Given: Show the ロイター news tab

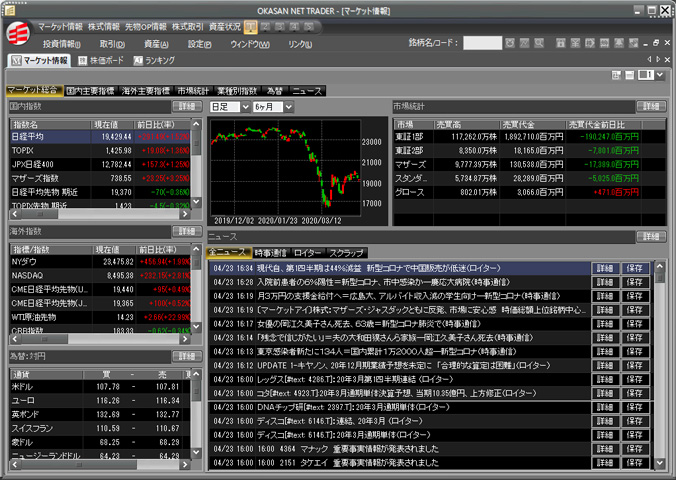Looking at the screenshot, I should [307, 253].
